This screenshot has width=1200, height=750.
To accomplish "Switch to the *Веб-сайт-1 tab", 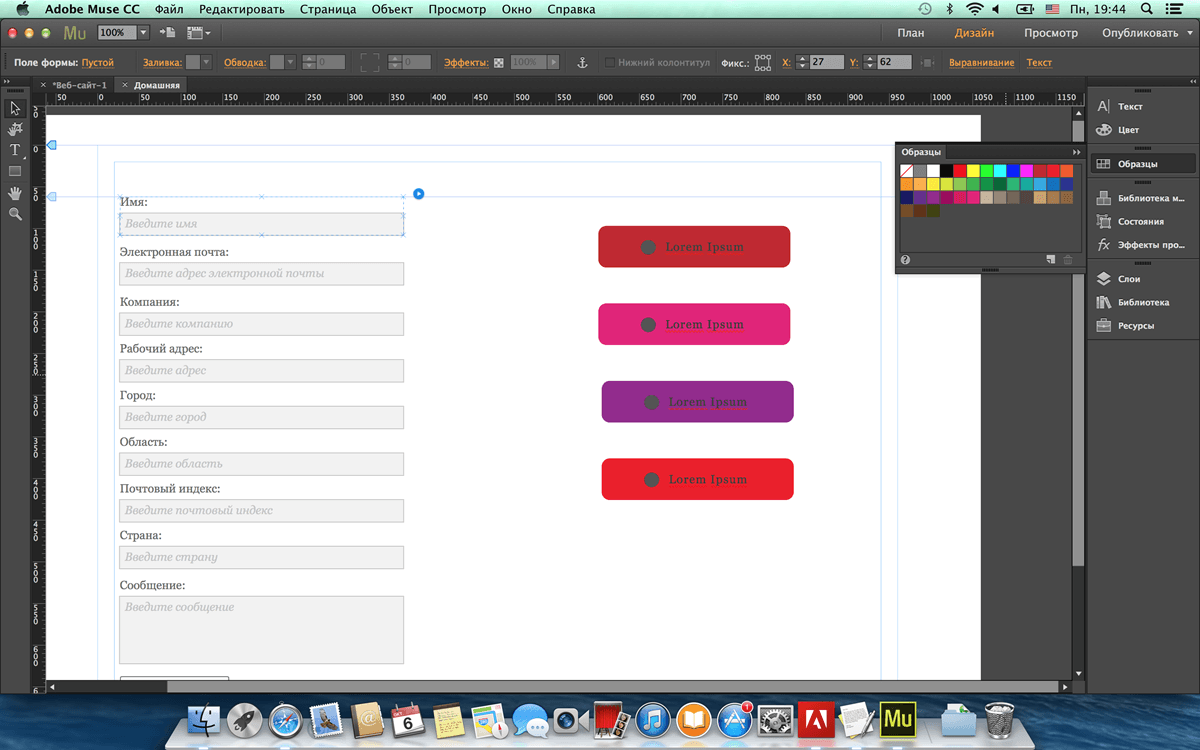I will point(79,85).
